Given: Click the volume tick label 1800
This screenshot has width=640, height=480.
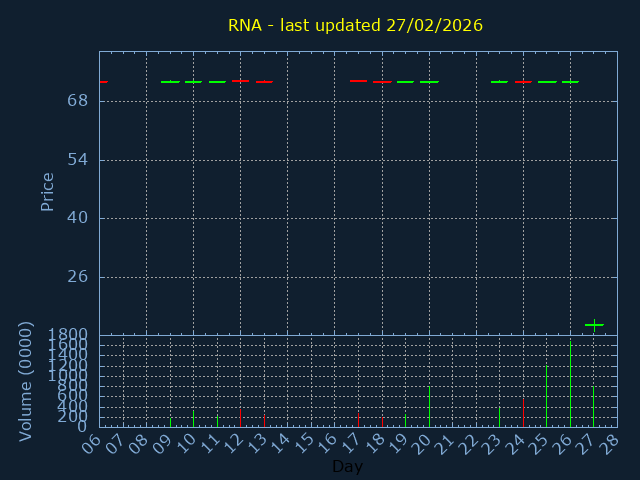Looking at the screenshot, I should pyautogui.click(x=68, y=334).
